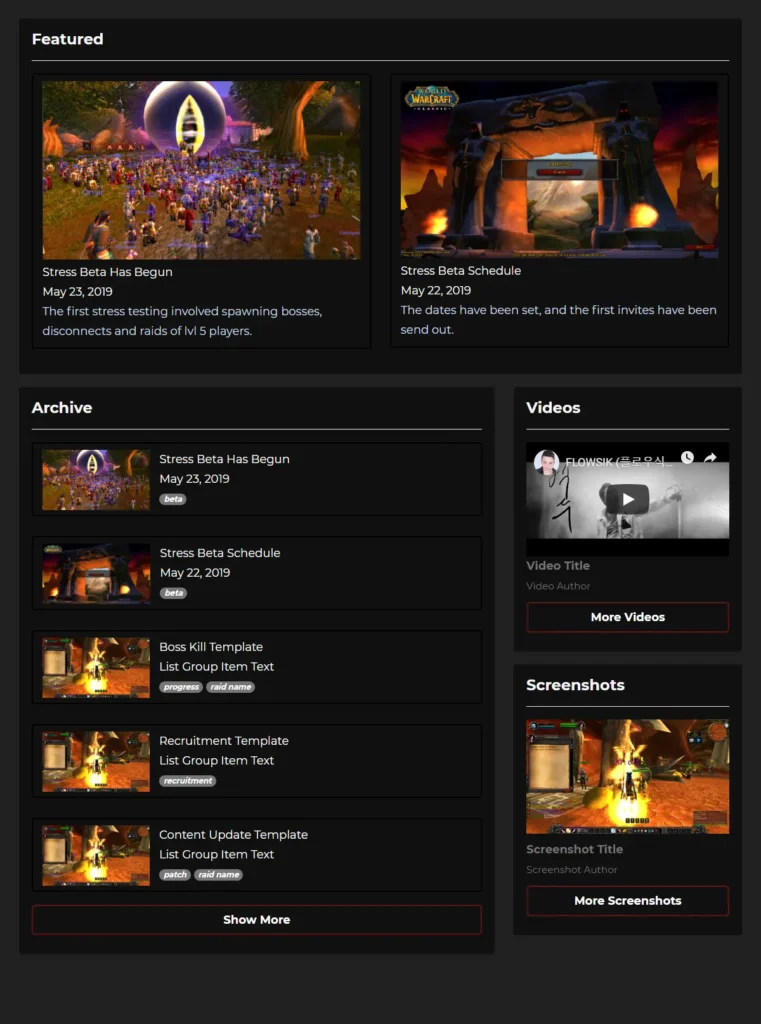The width and height of the screenshot is (761, 1024).
Task: Click the Watch Later clock icon on video
Action: point(687,458)
